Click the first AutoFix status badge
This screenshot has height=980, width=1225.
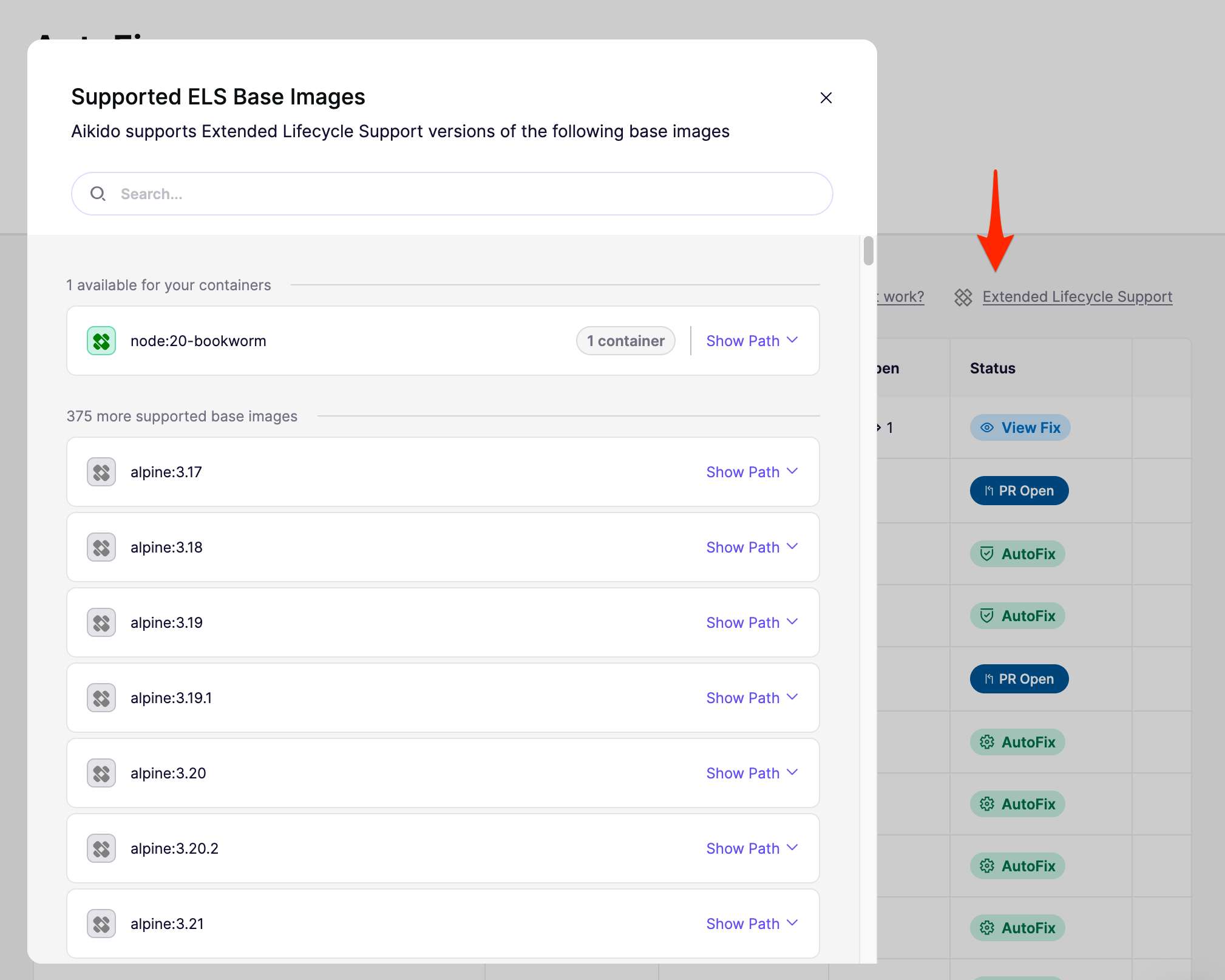tap(1017, 554)
